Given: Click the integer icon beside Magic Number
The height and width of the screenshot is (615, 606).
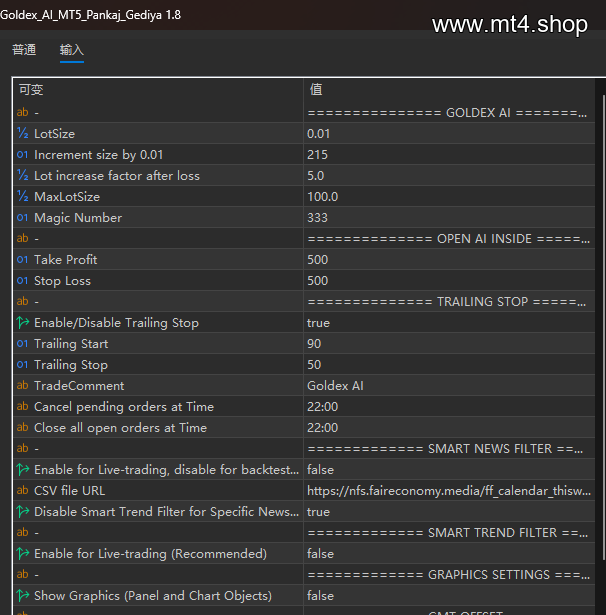Looking at the screenshot, I should click(x=22, y=218).
